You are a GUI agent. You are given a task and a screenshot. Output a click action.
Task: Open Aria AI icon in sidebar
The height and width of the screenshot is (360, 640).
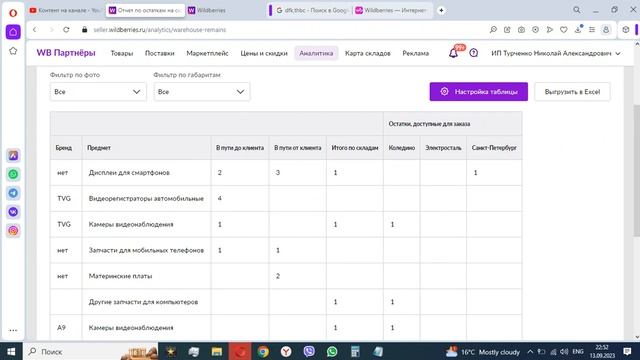[13, 156]
